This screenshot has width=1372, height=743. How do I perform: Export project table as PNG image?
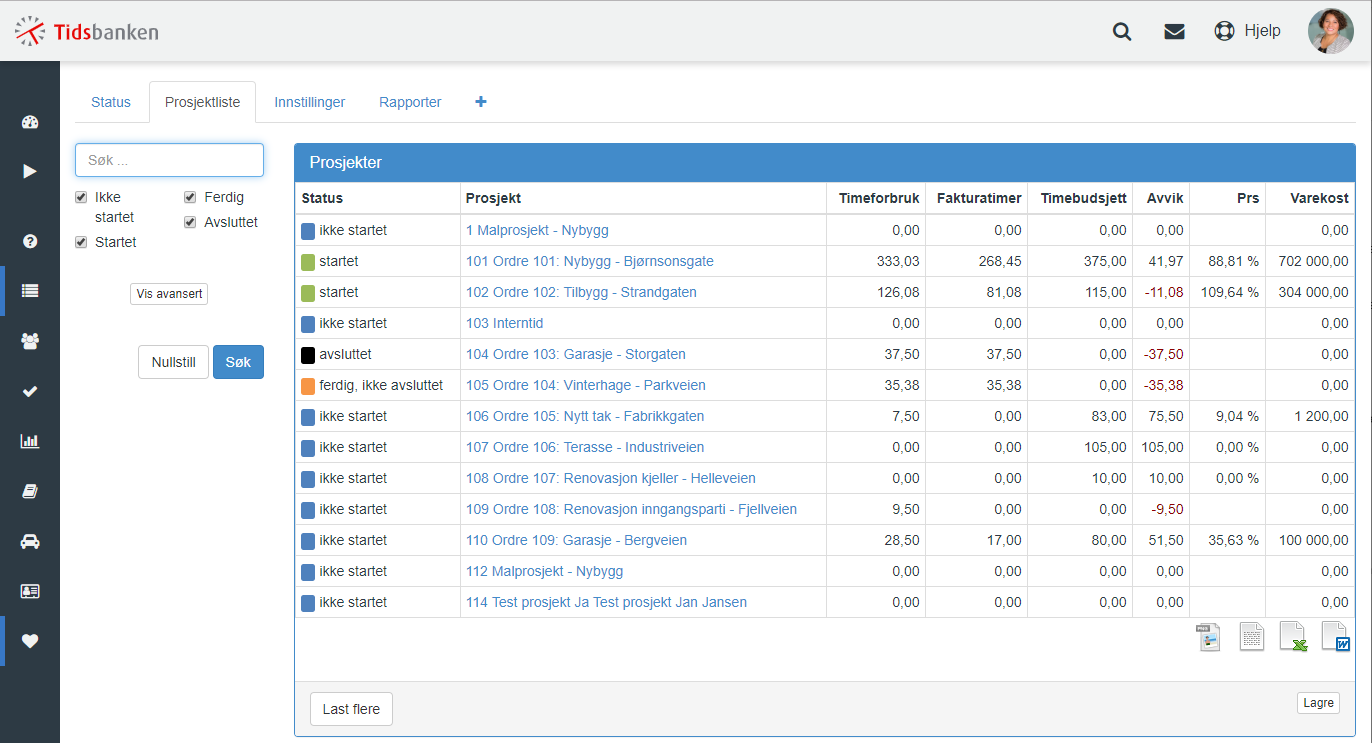(1209, 637)
